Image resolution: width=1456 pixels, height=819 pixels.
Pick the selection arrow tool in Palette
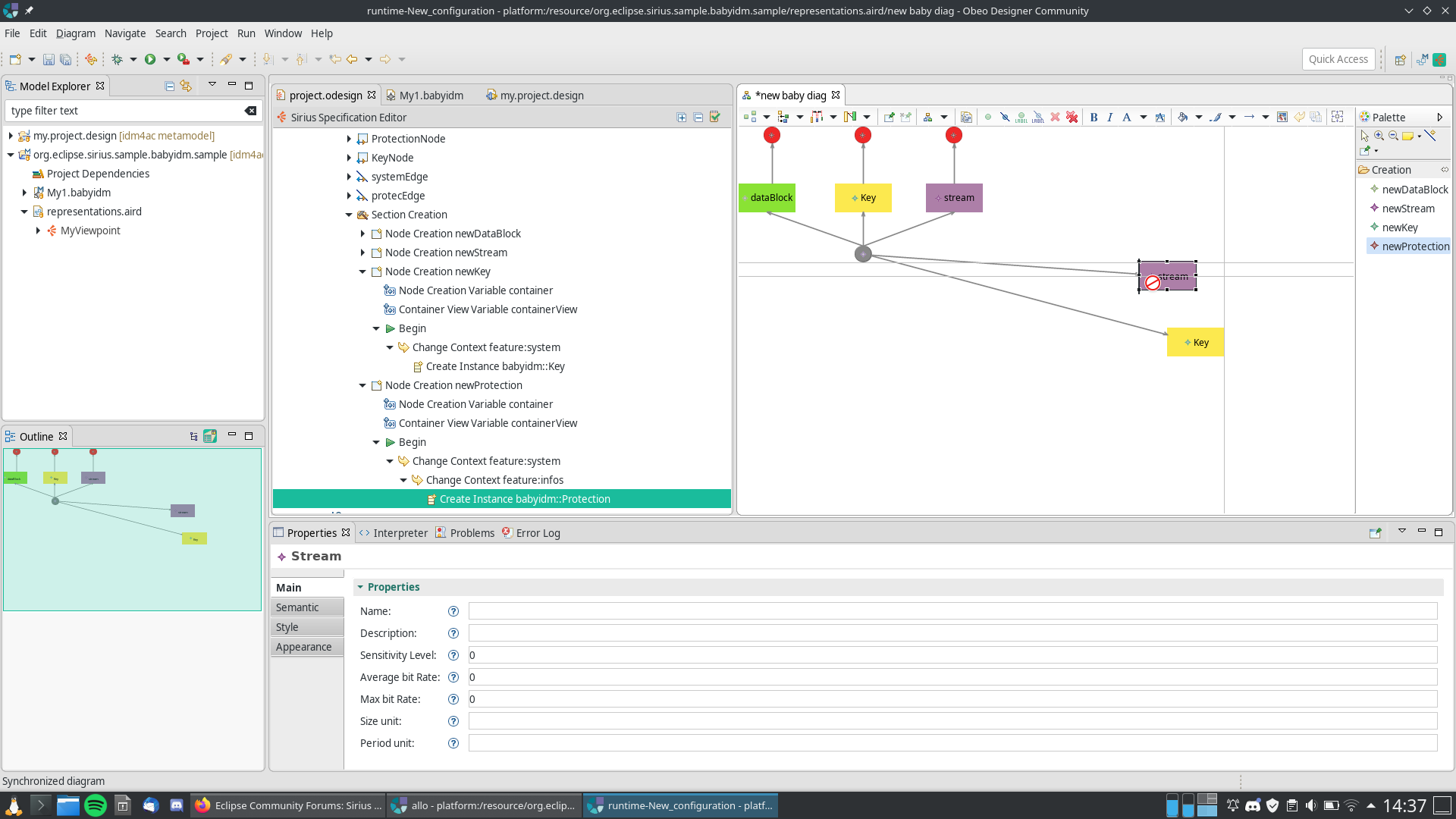[x=1365, y=136]
